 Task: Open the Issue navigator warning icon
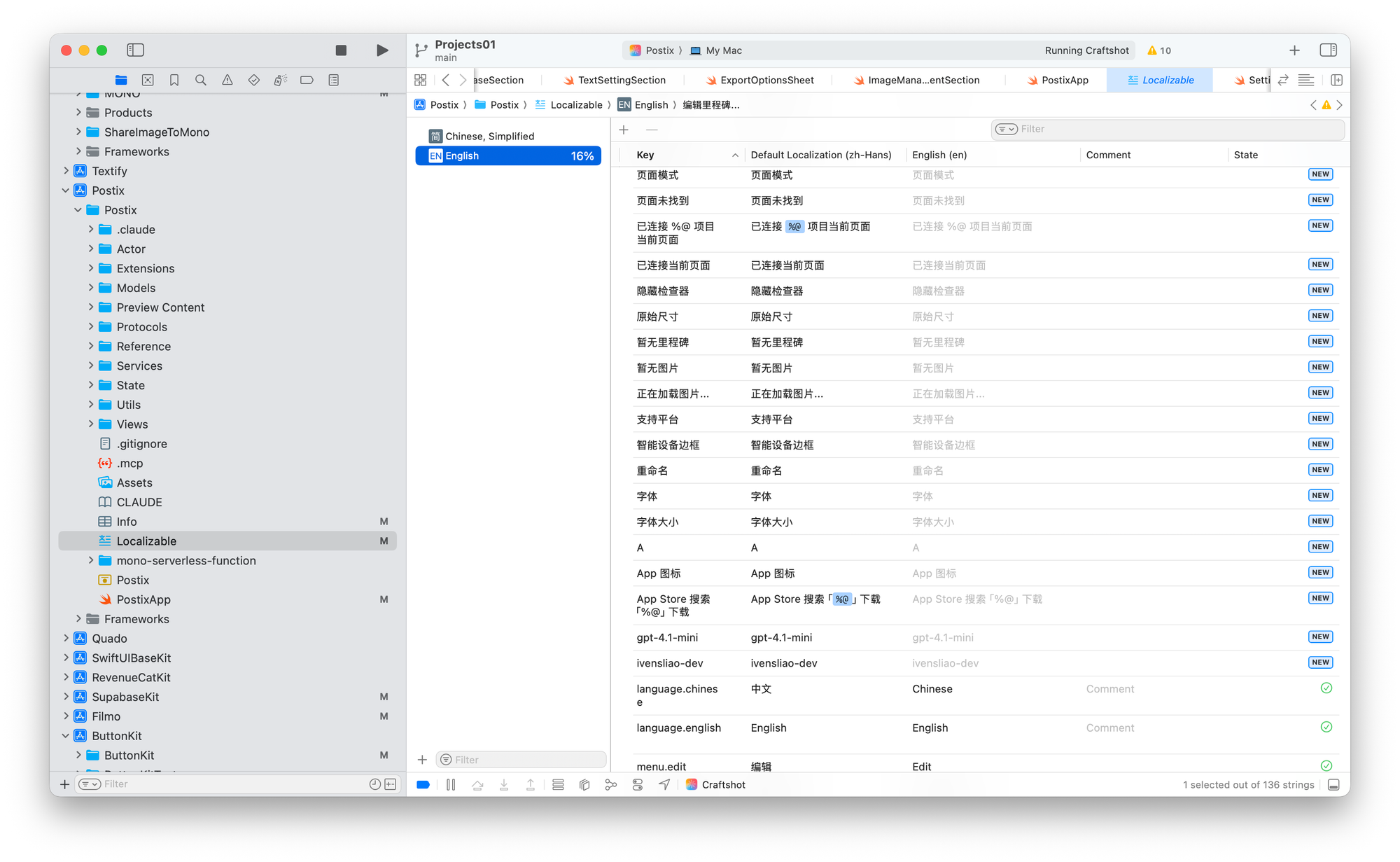coord(227,80)
